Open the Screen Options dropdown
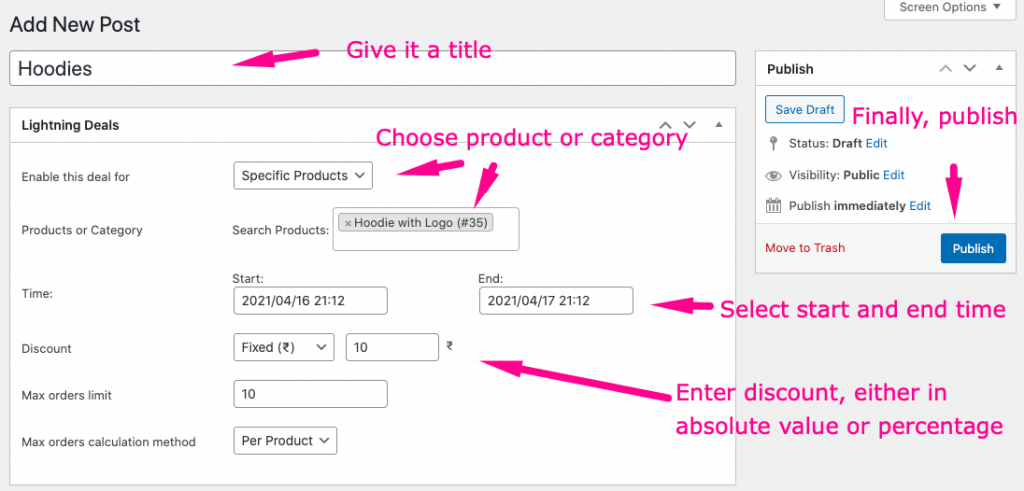 [949, 8]
